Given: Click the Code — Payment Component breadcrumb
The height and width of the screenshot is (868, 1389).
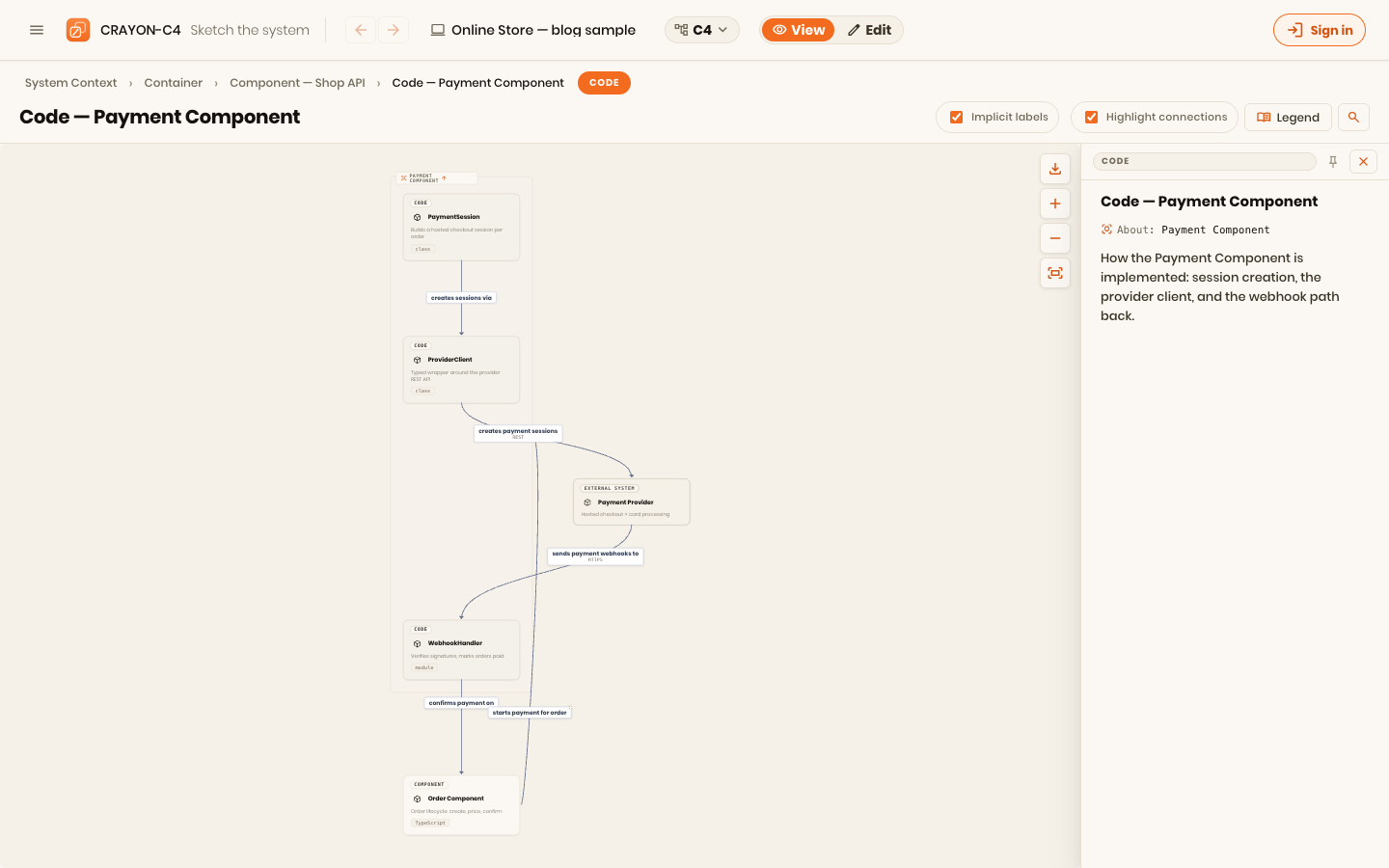Looking at the screenshot, I should click(x=477, y=83).
